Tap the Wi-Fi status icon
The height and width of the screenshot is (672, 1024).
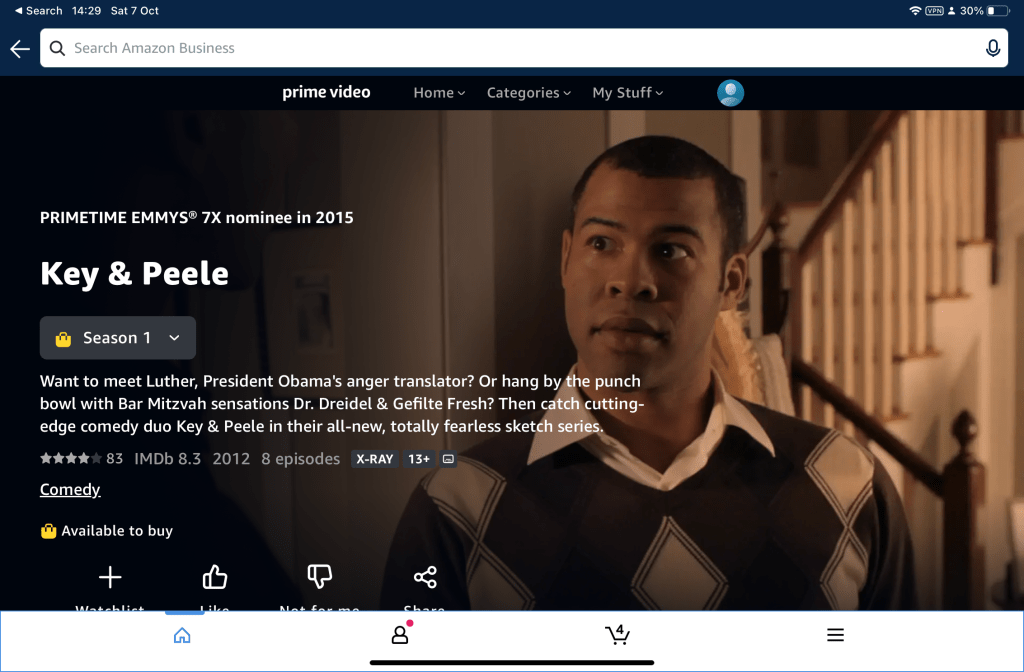pyautogui.click(x=914, y=10)
